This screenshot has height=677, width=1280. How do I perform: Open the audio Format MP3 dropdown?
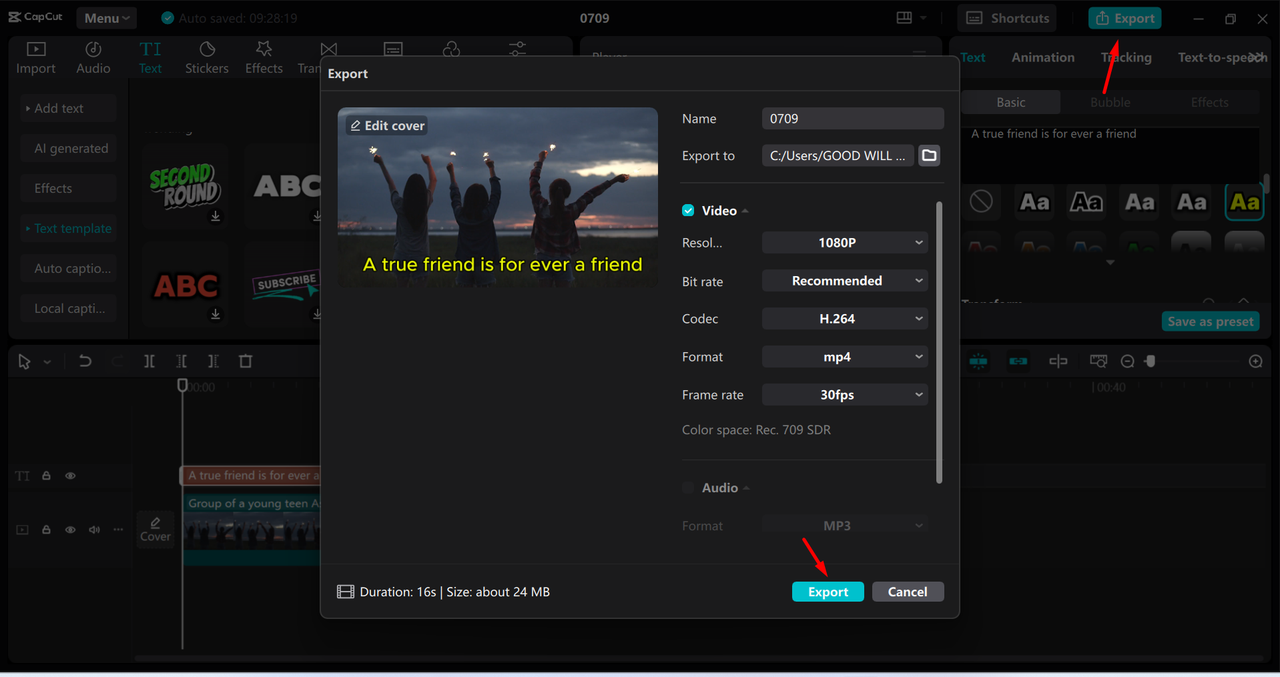coord(845,526)
